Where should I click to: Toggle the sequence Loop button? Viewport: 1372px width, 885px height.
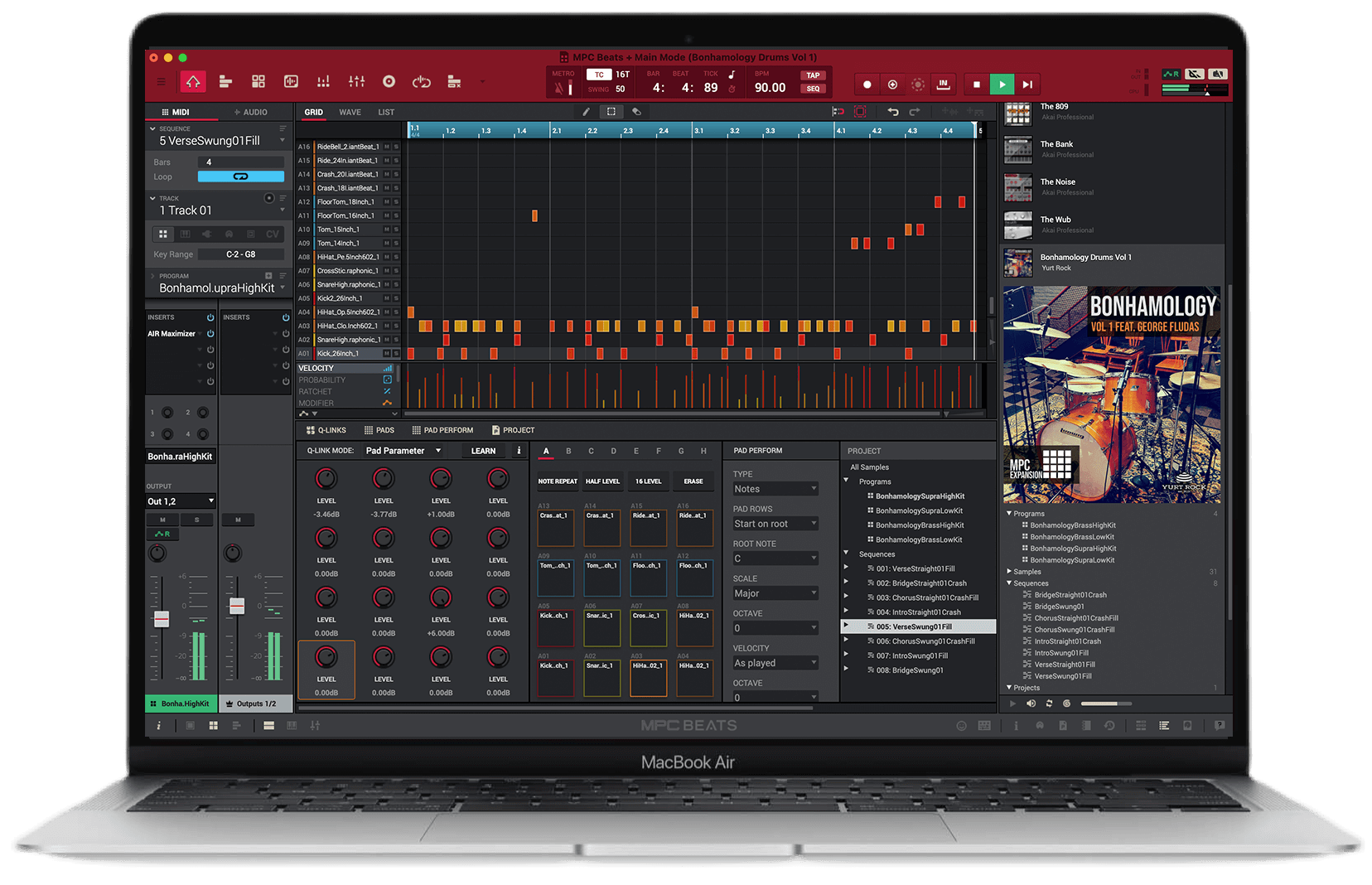click(x=240, y=177)
